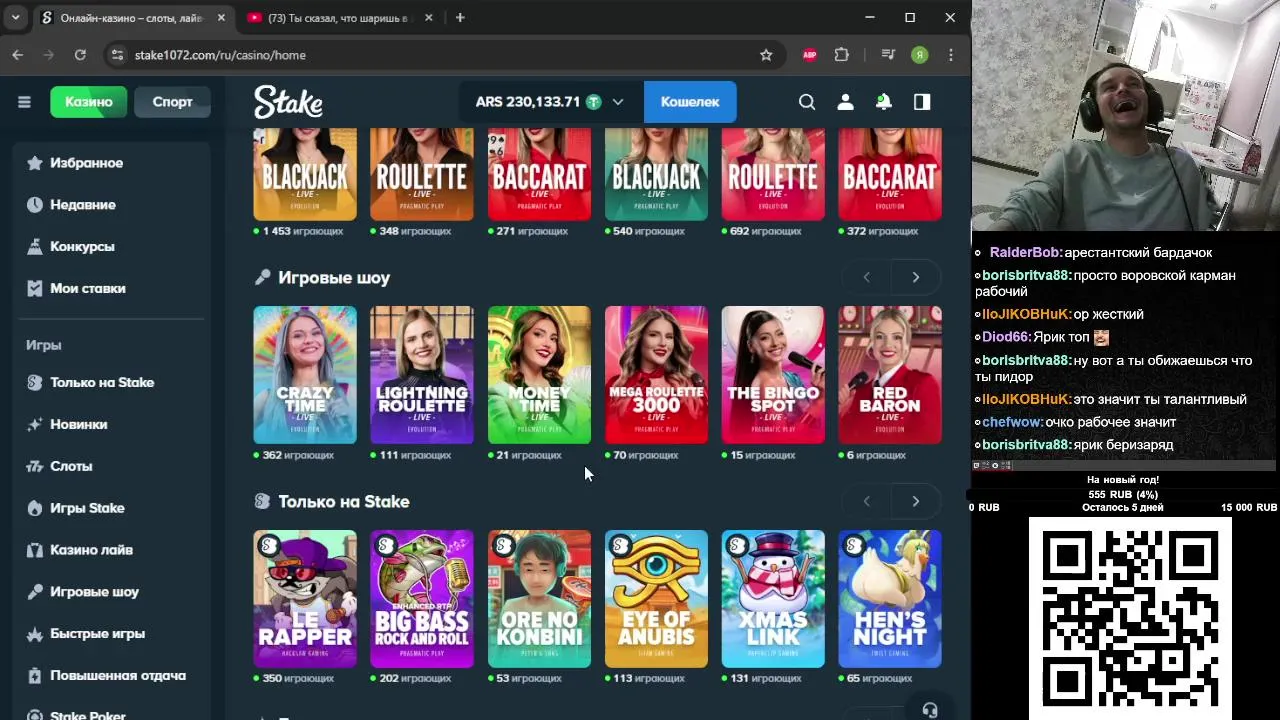The width and height of the screenshot is (1280, 720).
Task: Expand the ARS balance currency dropdown
Action: pyautogui.click(x=618, y=102)
